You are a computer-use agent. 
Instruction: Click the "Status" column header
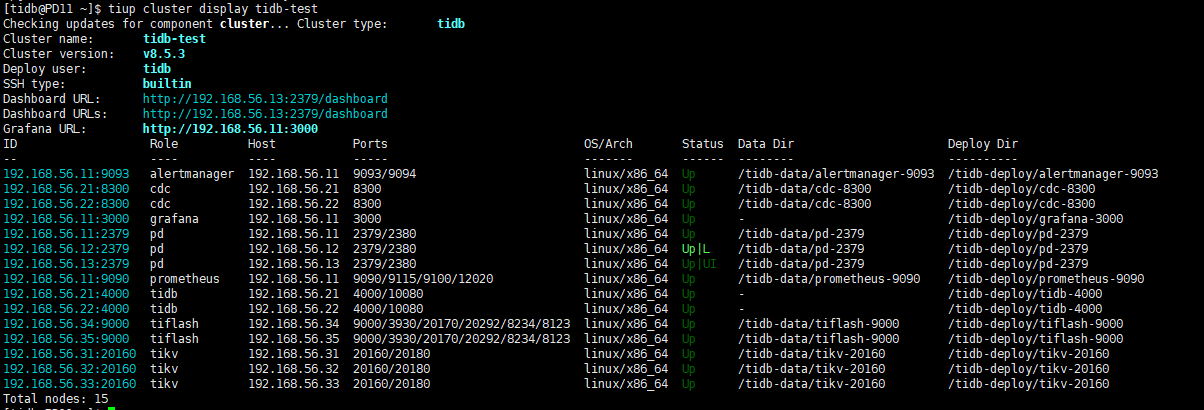click(702, 144)
